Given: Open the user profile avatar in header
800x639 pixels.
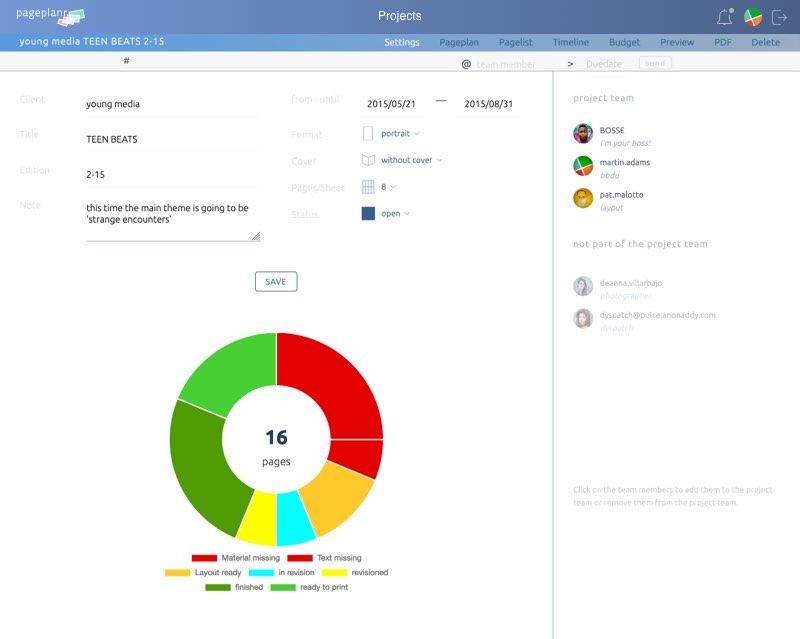Looking at the screenshot, I should tap(753, 17).
